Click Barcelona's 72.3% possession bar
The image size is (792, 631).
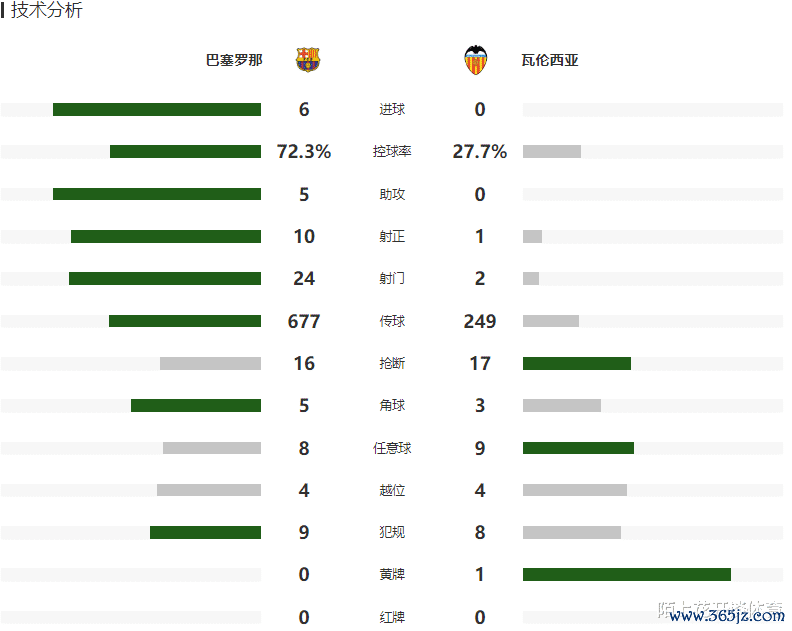pyautogui.click(x=185, y=152)
